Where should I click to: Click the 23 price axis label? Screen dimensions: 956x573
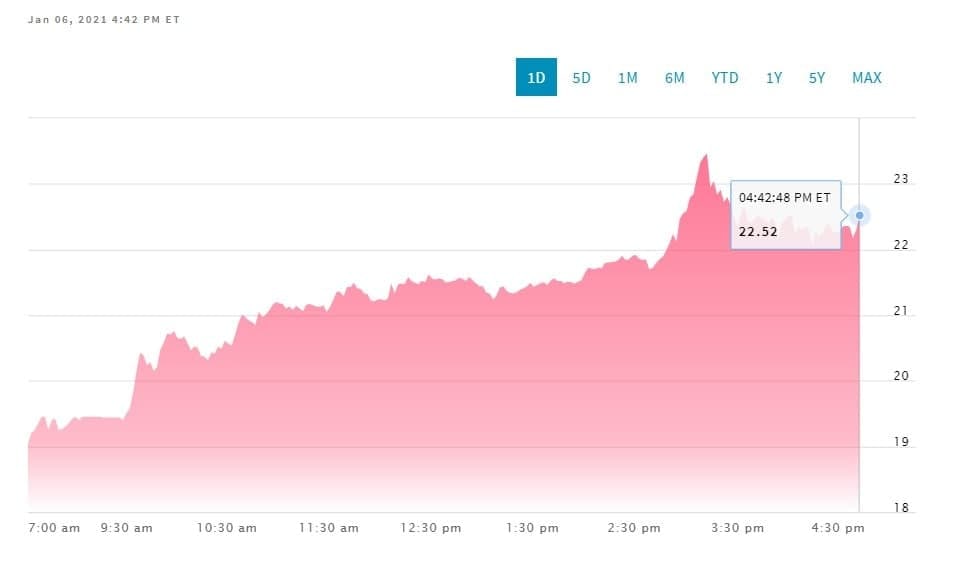click(900, 180)
